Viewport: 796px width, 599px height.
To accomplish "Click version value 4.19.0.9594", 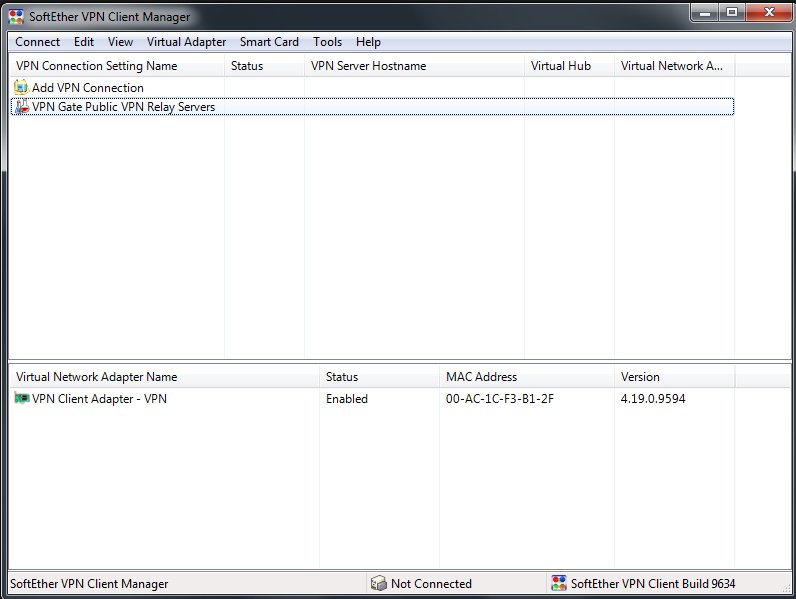I will [x=653, y=399].
